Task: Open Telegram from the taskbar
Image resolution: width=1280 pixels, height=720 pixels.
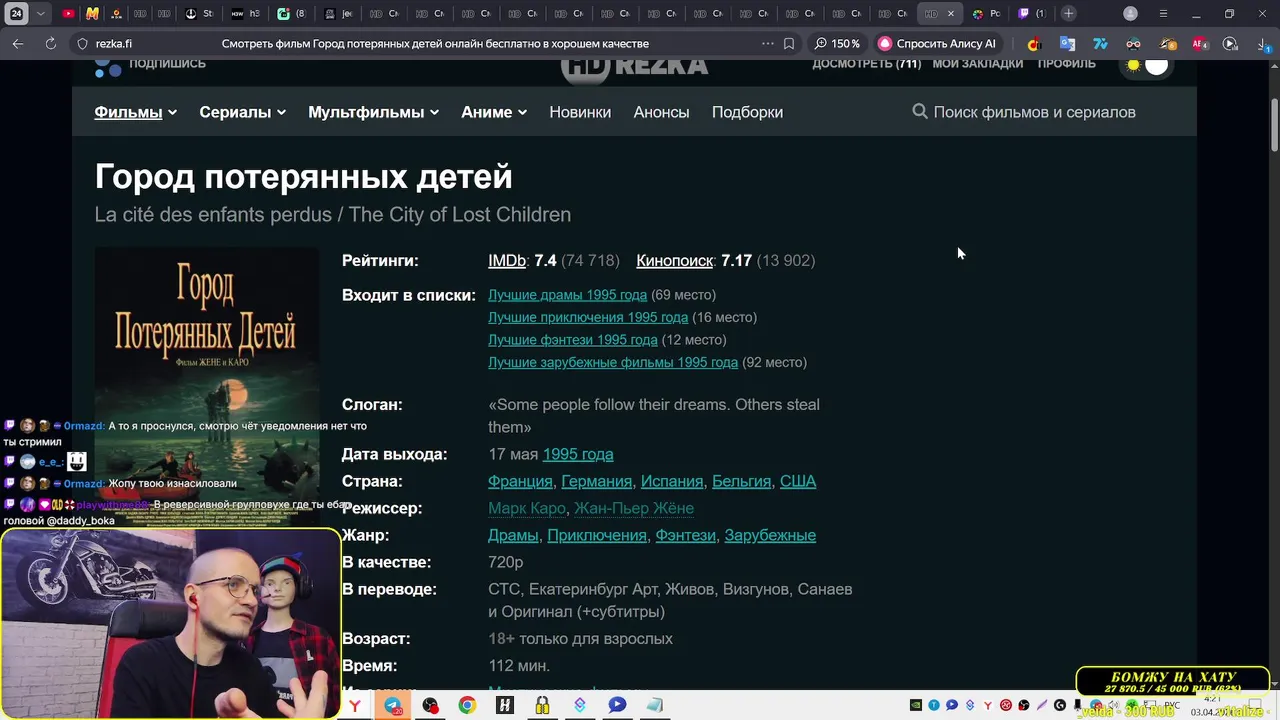Action: pos(393,705)
